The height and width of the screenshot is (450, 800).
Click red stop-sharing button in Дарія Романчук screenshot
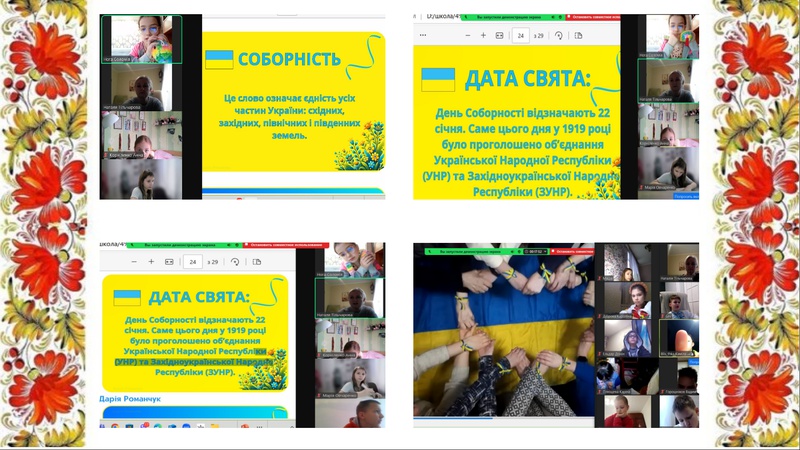285,245
